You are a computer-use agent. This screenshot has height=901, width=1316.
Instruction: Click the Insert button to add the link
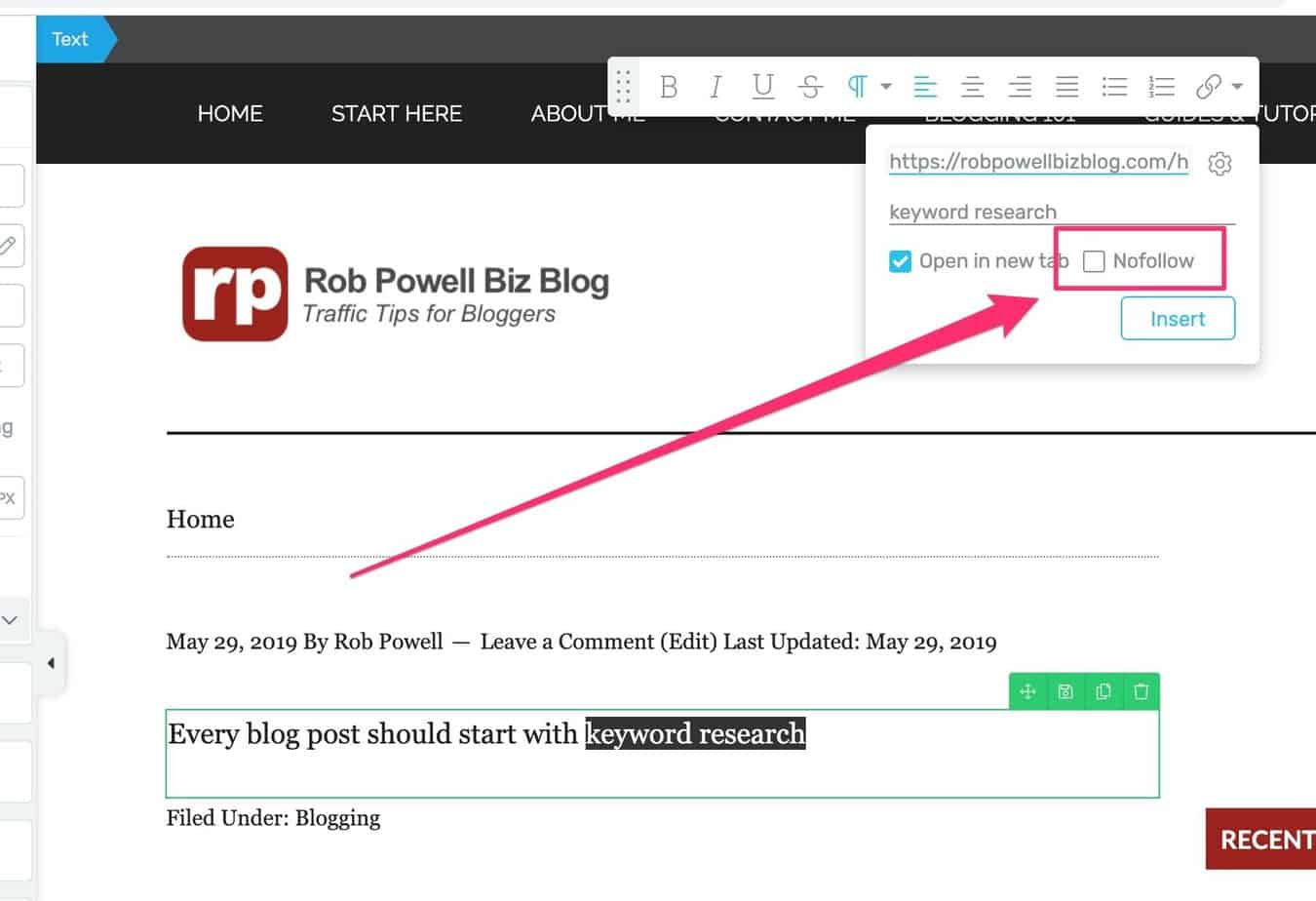point(1178,319)
